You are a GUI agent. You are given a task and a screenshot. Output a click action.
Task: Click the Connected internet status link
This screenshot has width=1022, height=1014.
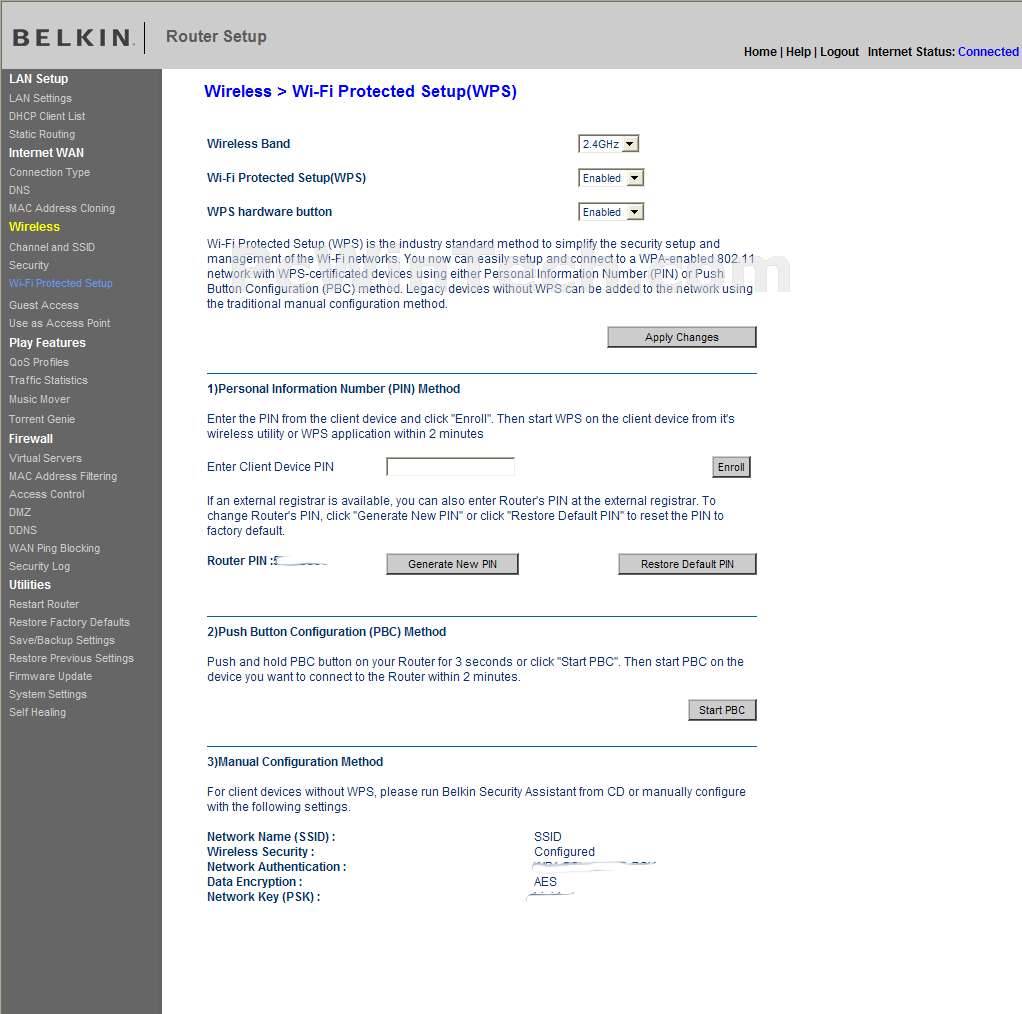tap(988, 51)
